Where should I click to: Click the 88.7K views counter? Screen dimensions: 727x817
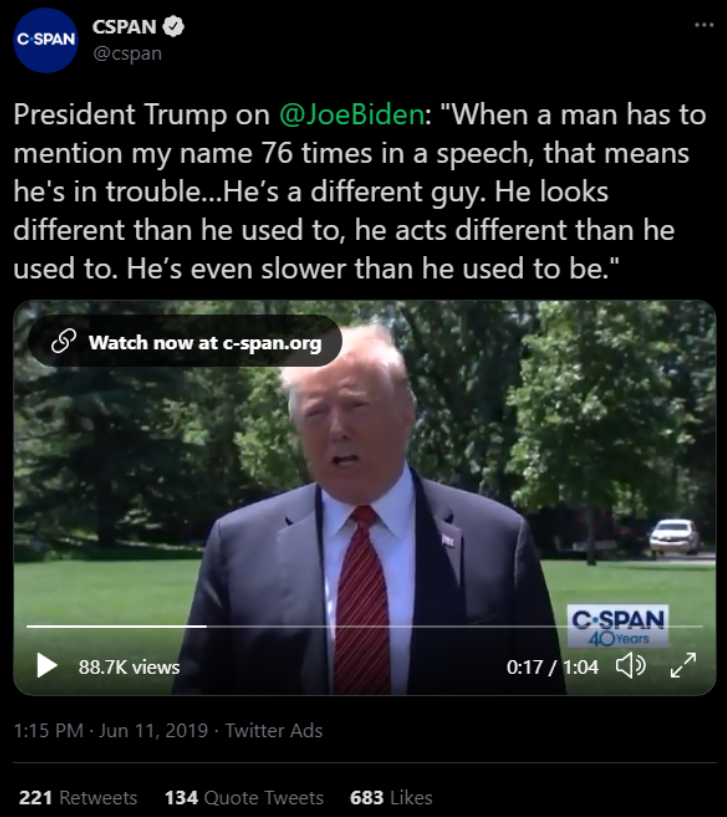click(129, 667)
